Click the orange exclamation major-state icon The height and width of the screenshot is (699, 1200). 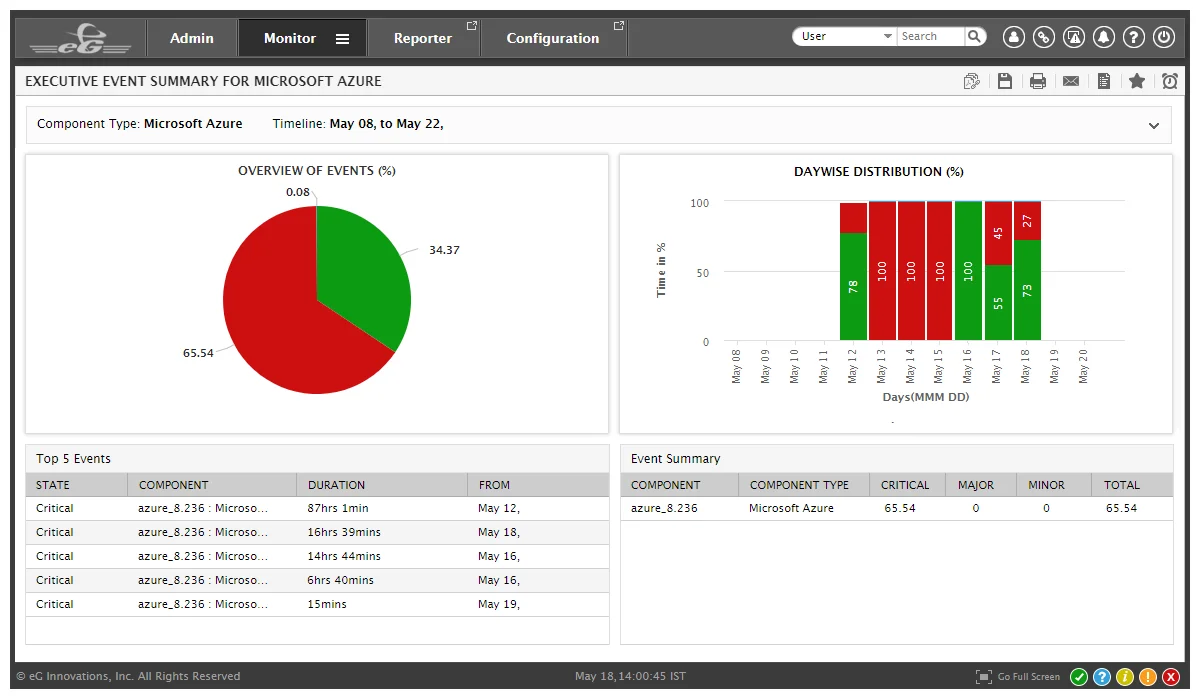point(1148,677)
